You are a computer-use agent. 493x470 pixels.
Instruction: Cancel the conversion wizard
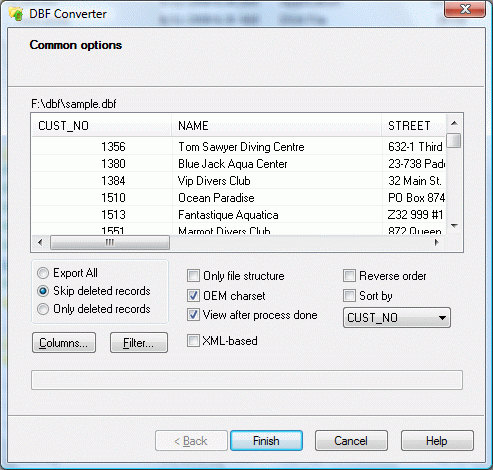pos(351,441)
